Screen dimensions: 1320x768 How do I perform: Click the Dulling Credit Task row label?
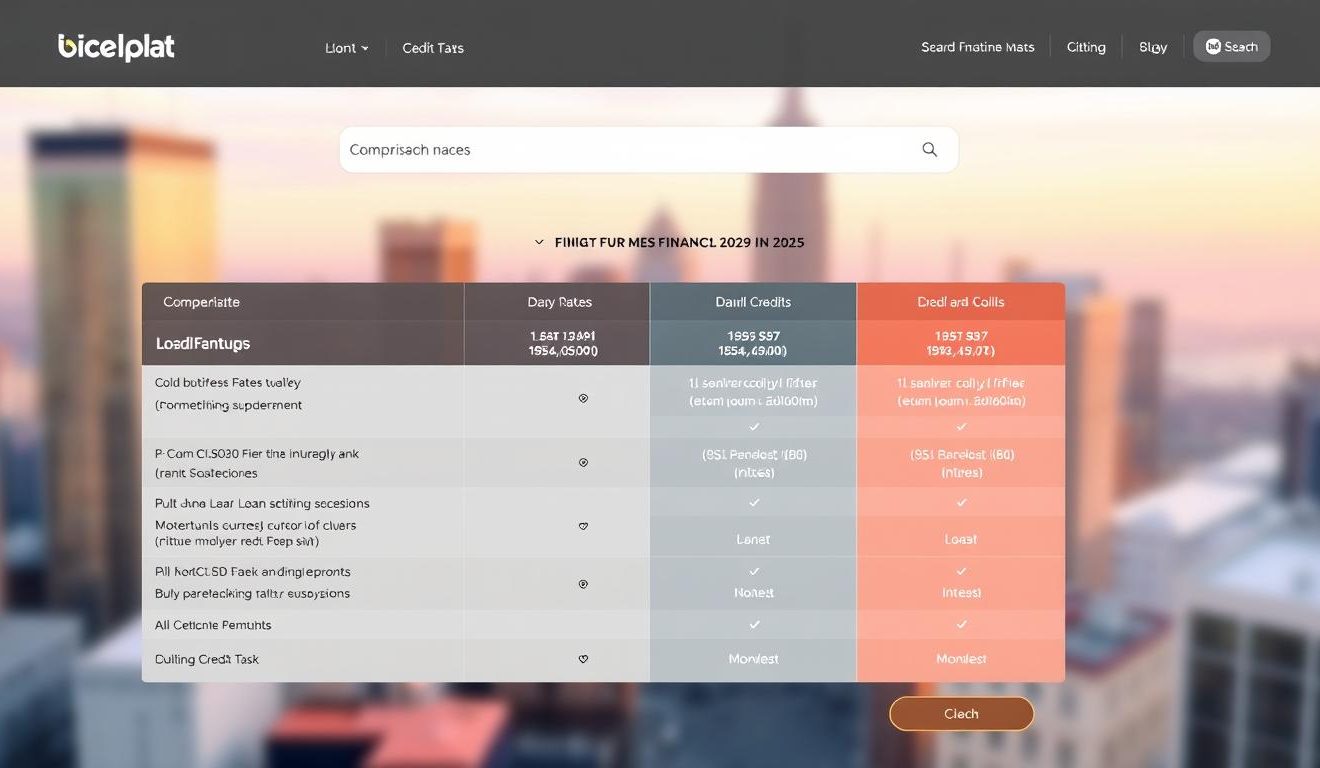click(x=207, y=659)
